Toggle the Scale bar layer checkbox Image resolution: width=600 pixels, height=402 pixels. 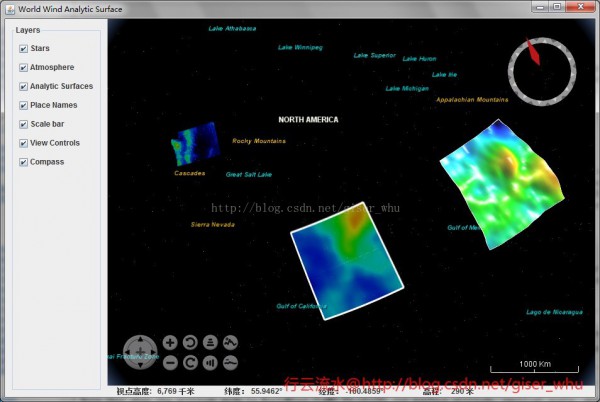point(23,124)
